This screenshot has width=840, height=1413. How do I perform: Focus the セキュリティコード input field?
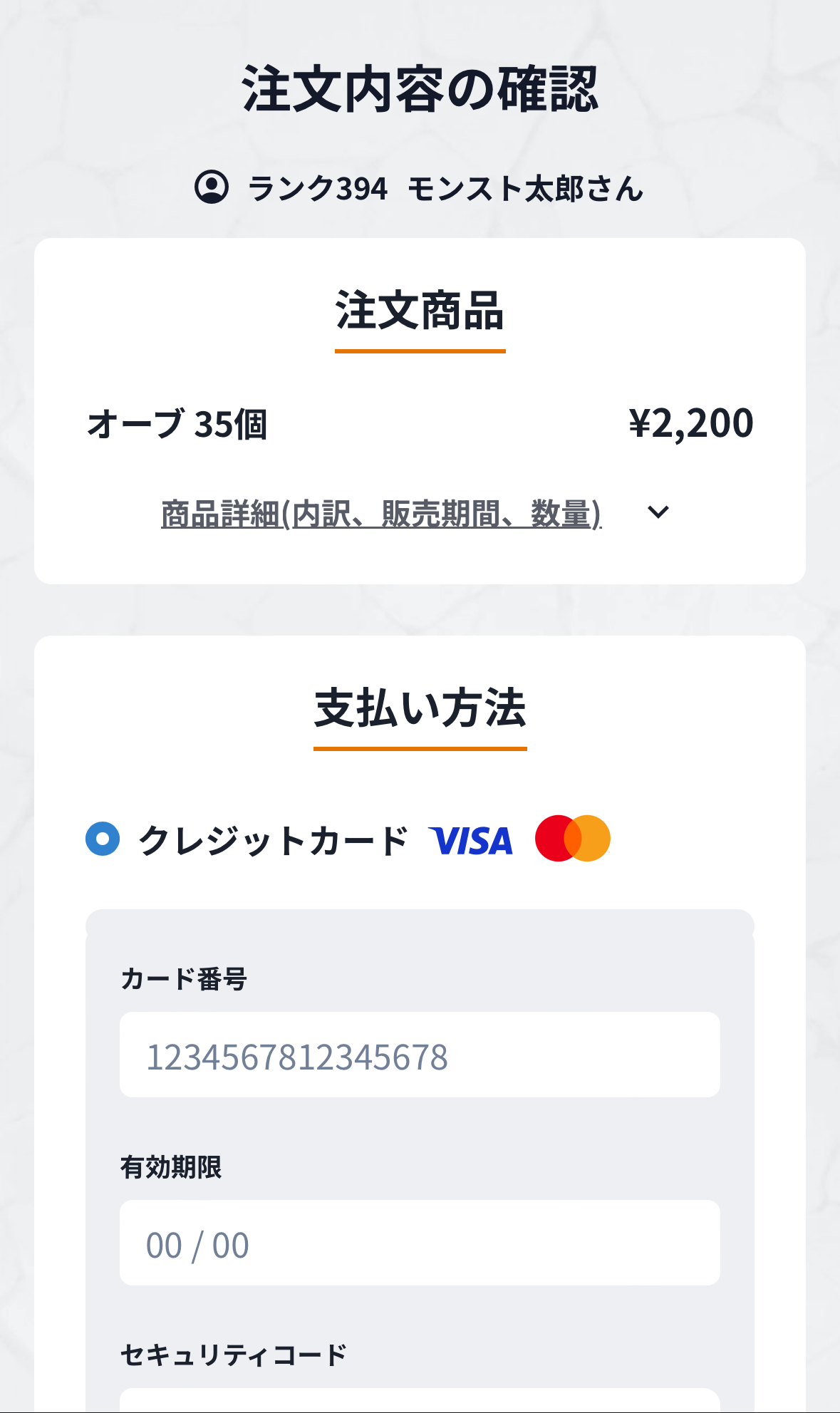pos(420,1401)
